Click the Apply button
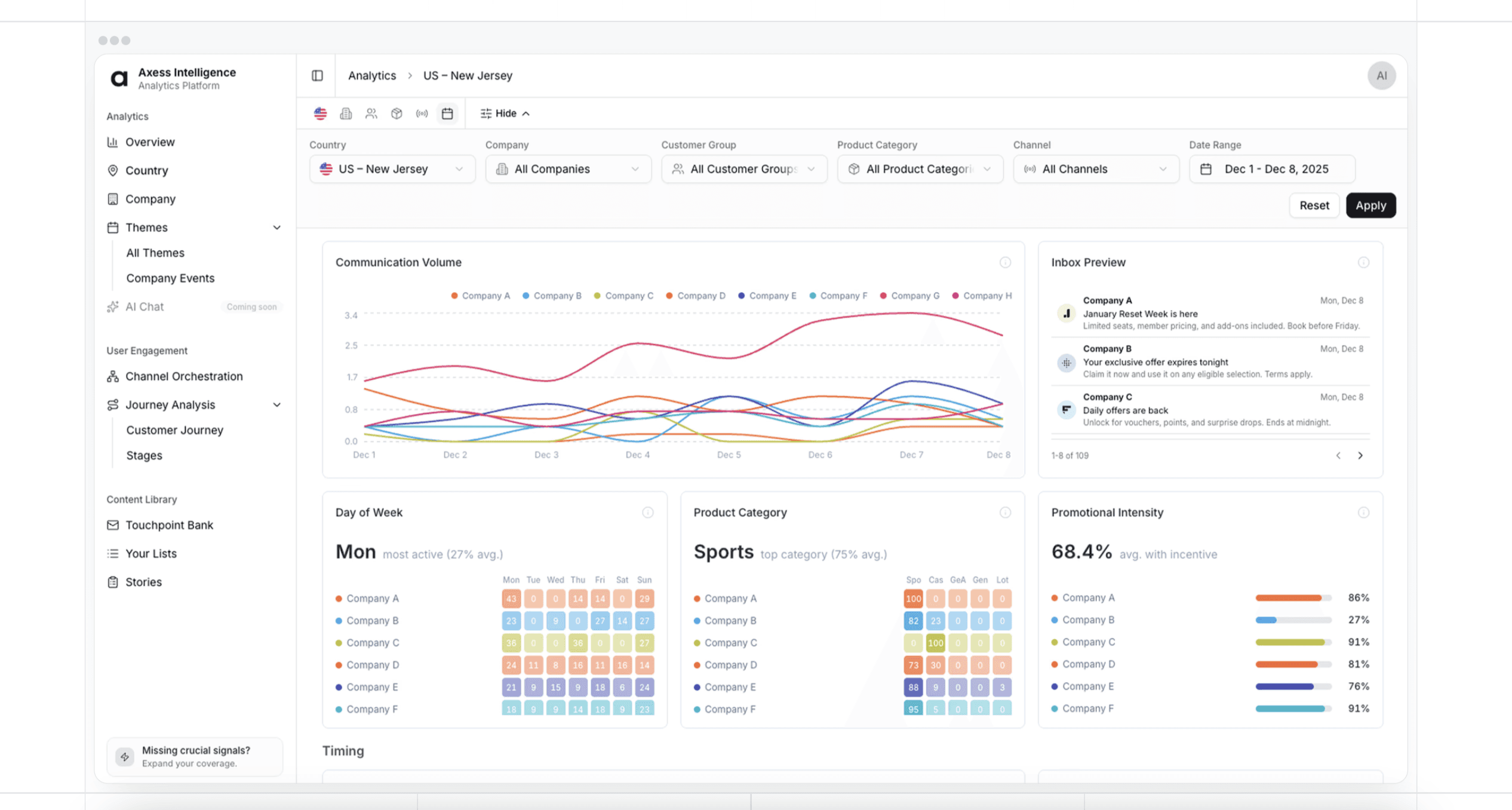This screenshot has width=1512, height=810. 1370,205
